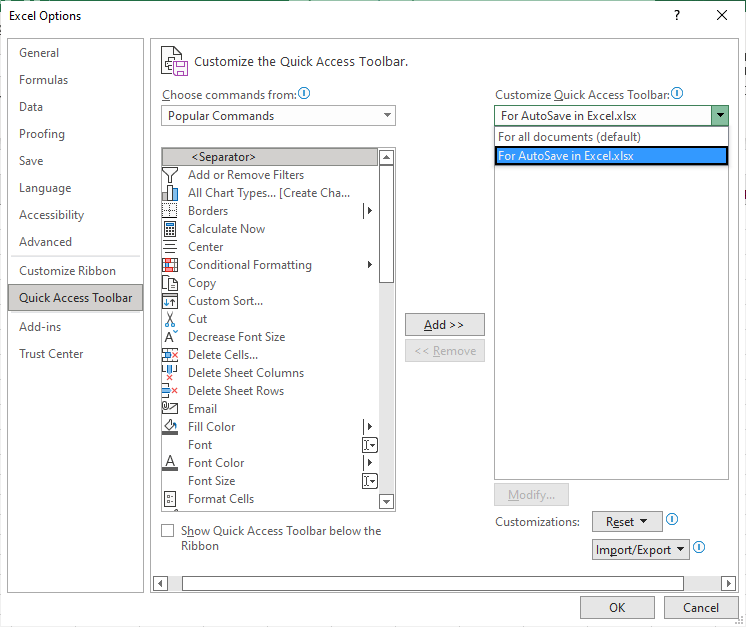Click the horizontal scrollbar left arrow
The width and height of the screenshot is (746, 627).
160,583
